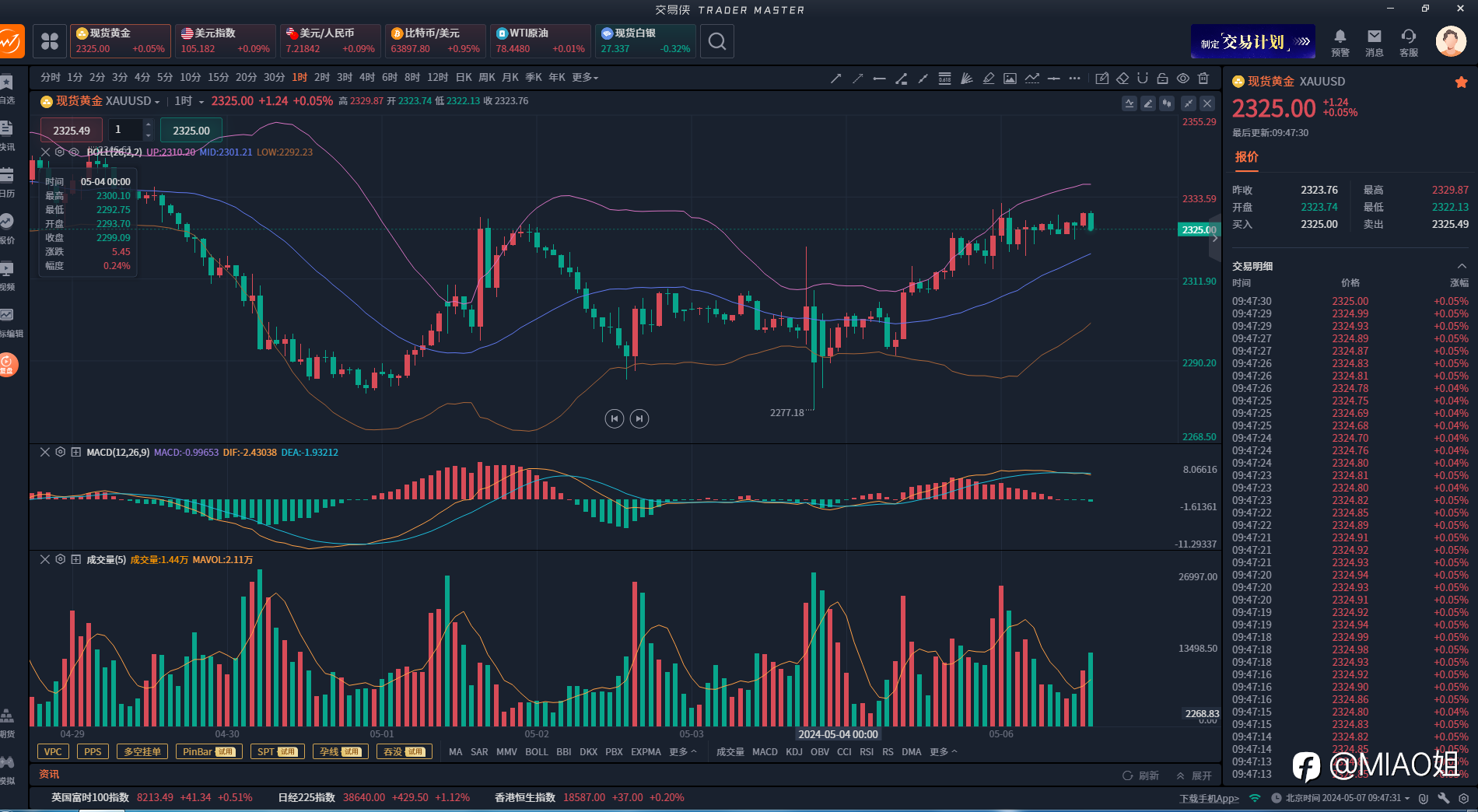This screenshot has height=812, width=1478.
Task: Enable the 多空挂单 order indicator
Action: (142, 751)
